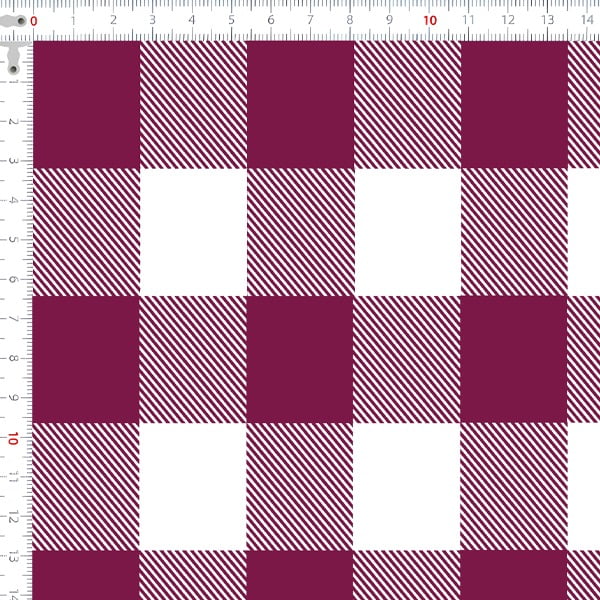The height and width of the screenshot is (600, 600).
Task: Click the number 4 on the top ruler
Action: click(192, 20)
